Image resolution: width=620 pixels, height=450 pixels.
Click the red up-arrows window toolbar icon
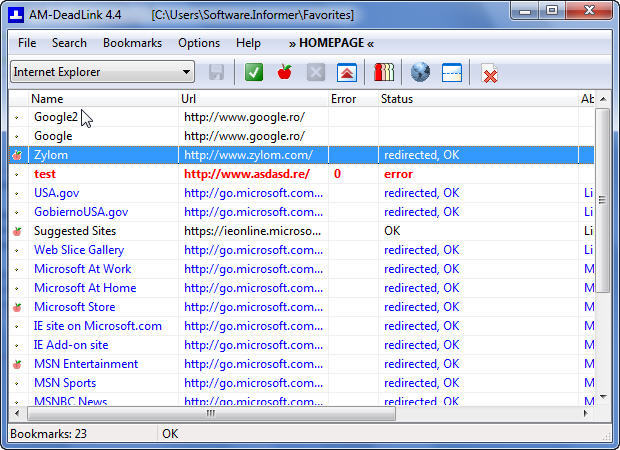[347, 72]
